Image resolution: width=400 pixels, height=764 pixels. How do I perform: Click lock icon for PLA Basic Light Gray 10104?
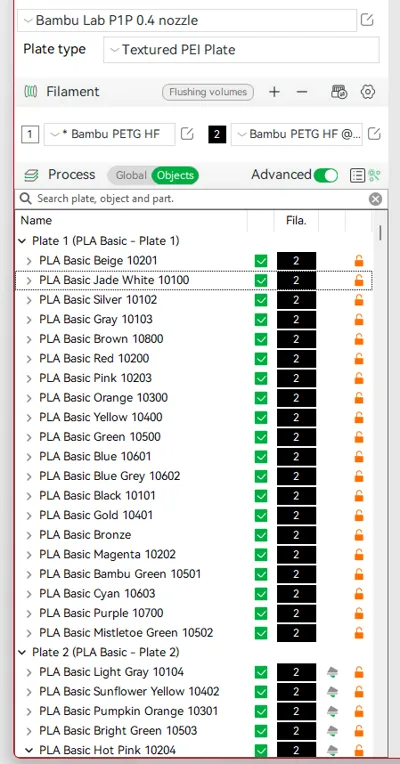359,672
